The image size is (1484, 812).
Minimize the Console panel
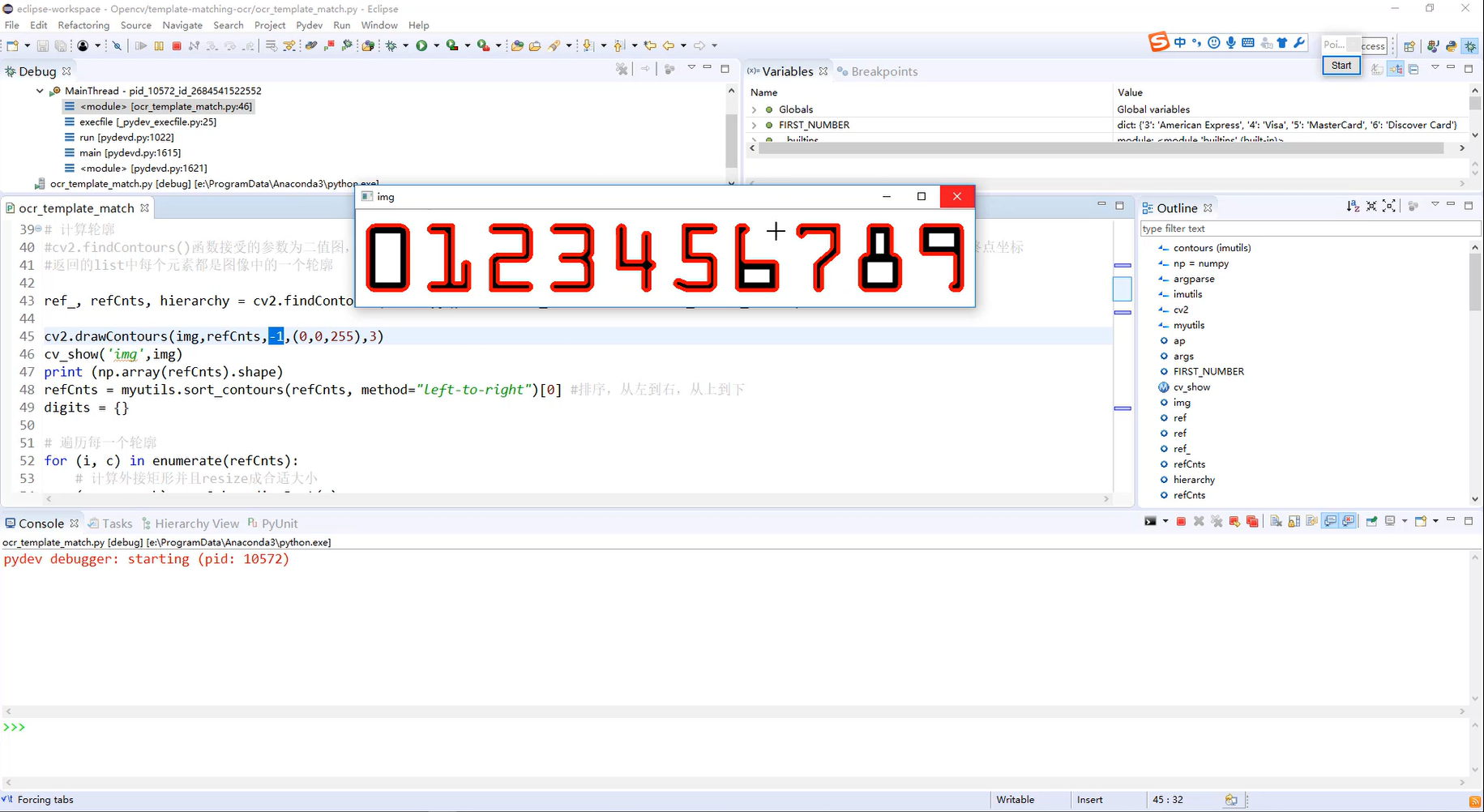coord(1451,519)
